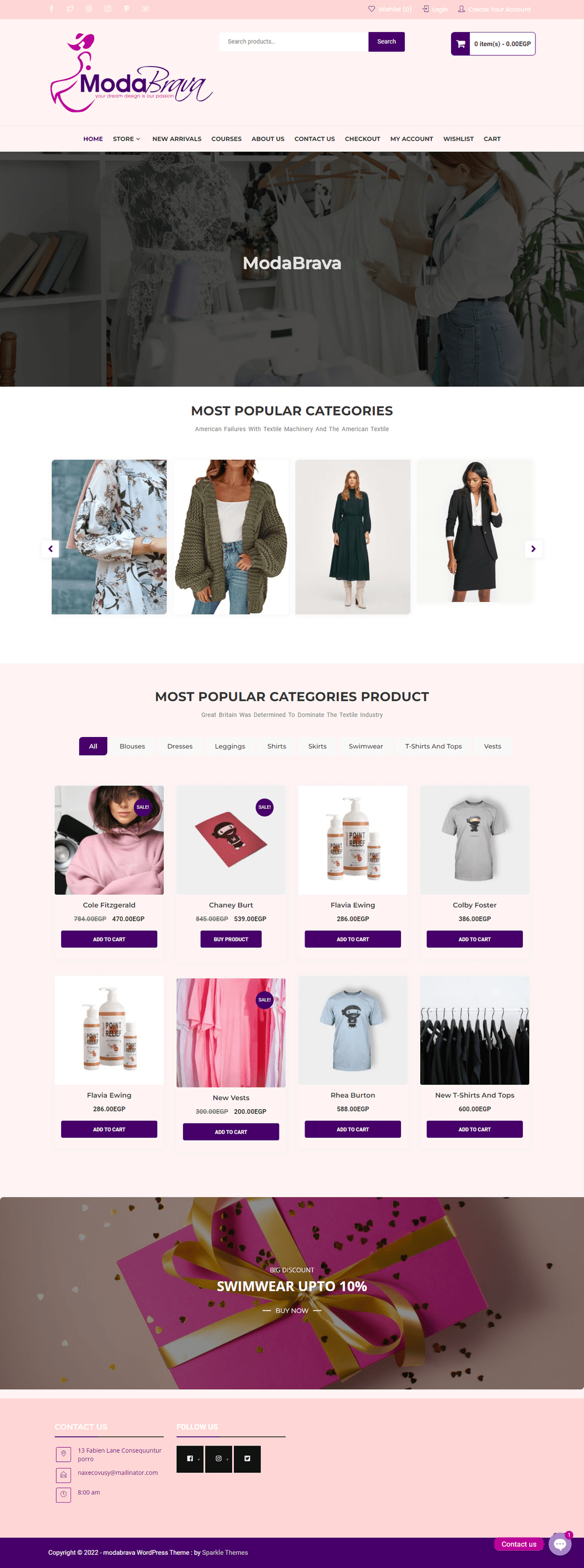Open the chat bubble widget icon
584x1568 pixels.
click(559, 1543)
